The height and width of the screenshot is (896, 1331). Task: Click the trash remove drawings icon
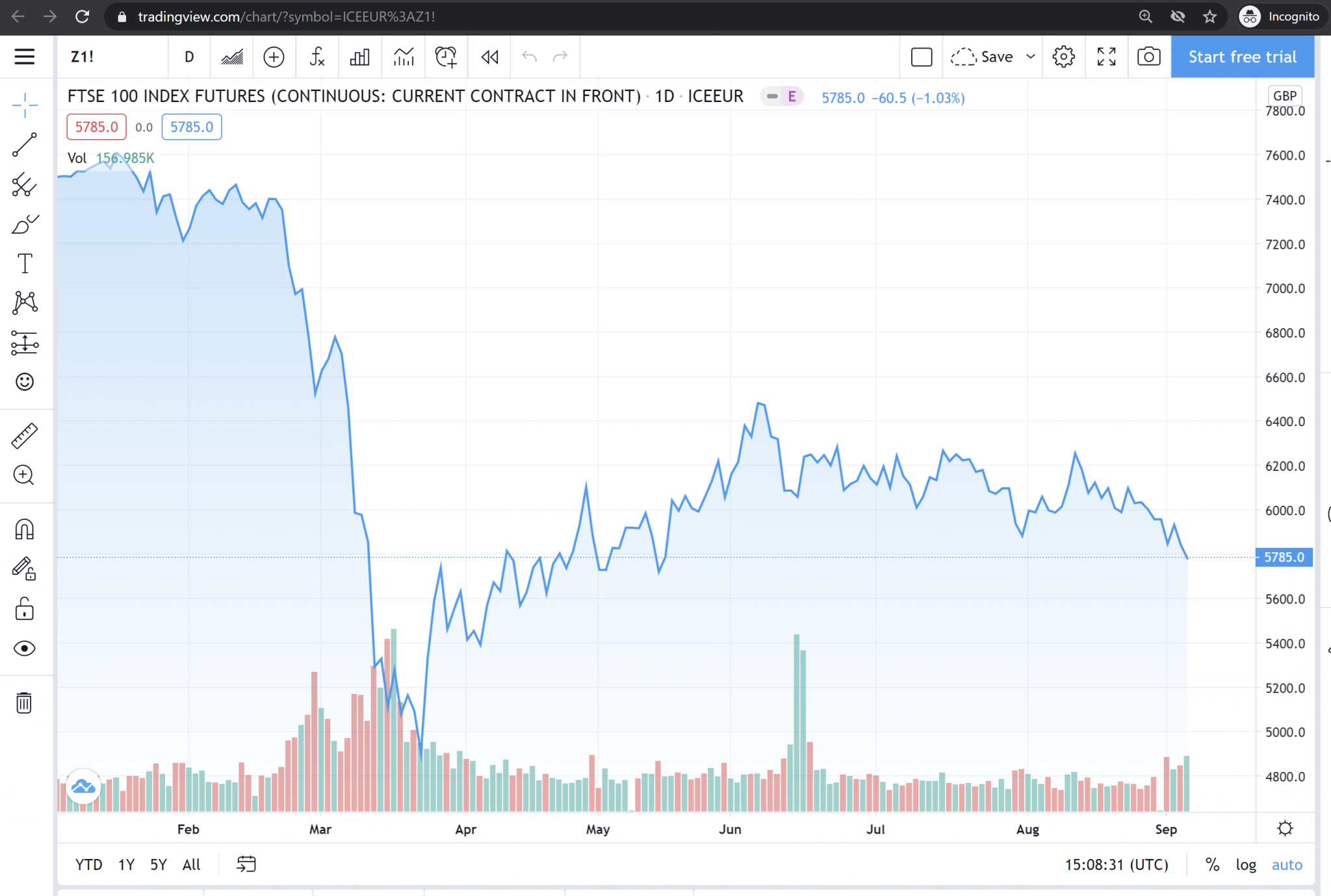[24, 702]
